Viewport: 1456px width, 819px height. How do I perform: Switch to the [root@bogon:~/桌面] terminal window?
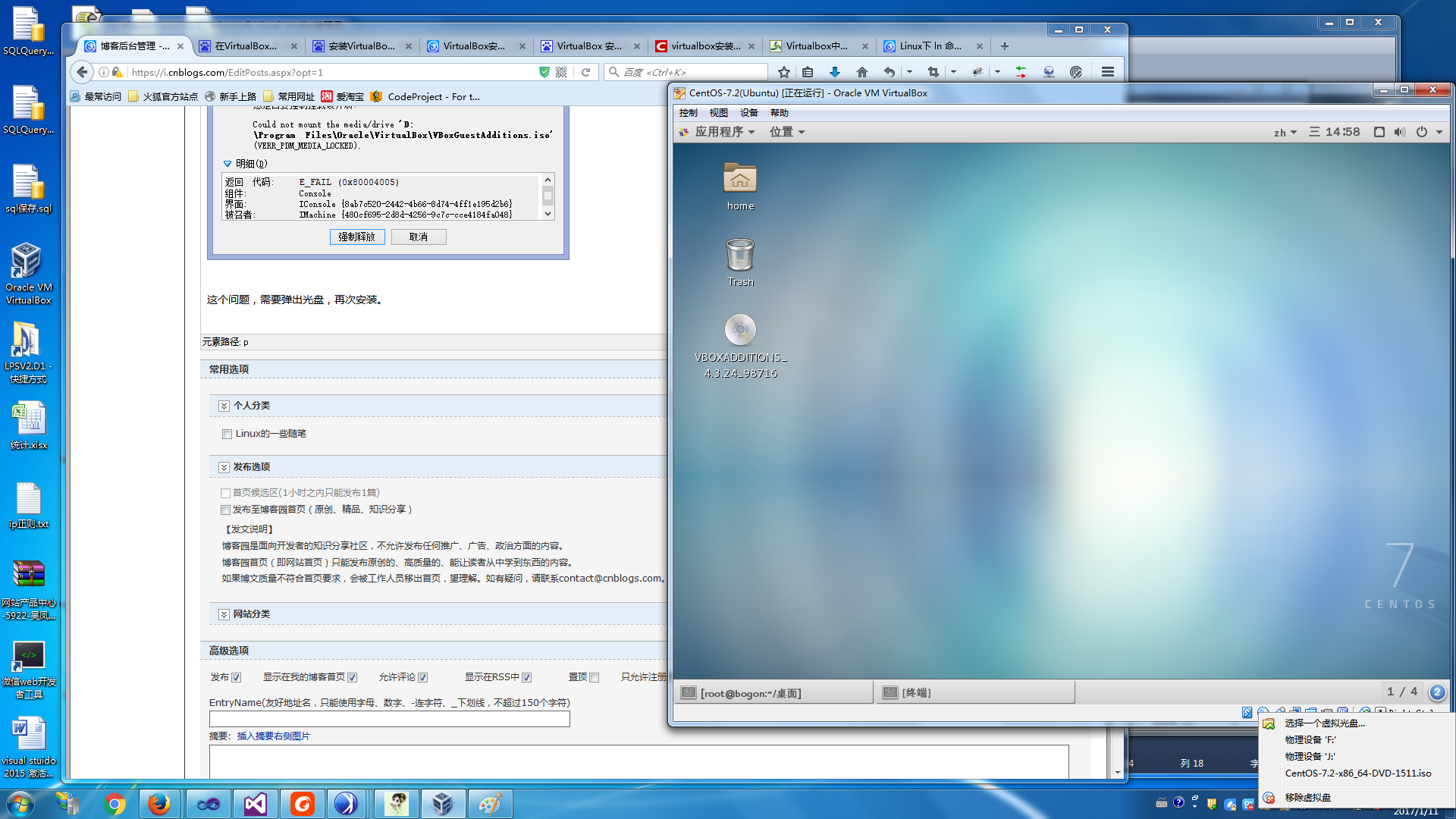pyautogui.click(x=773, y=693)
